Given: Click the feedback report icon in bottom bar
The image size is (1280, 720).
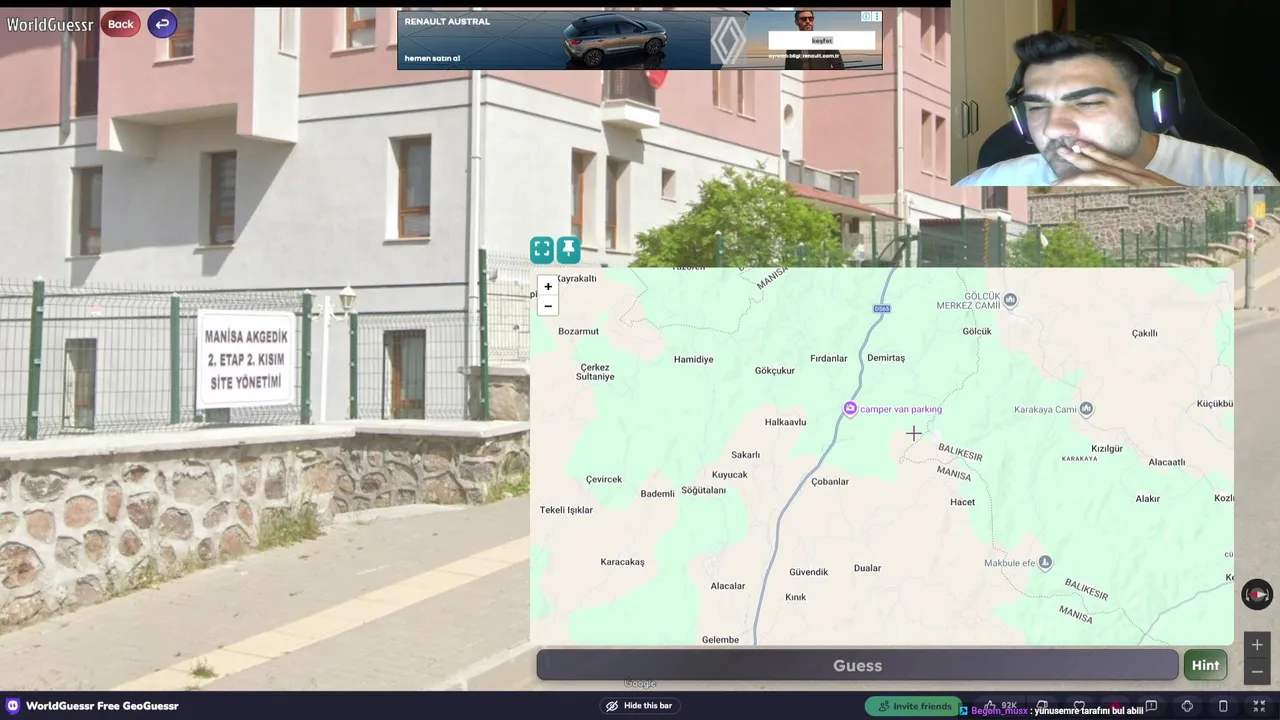Looking at the screenshot, I should (1151, 707).
